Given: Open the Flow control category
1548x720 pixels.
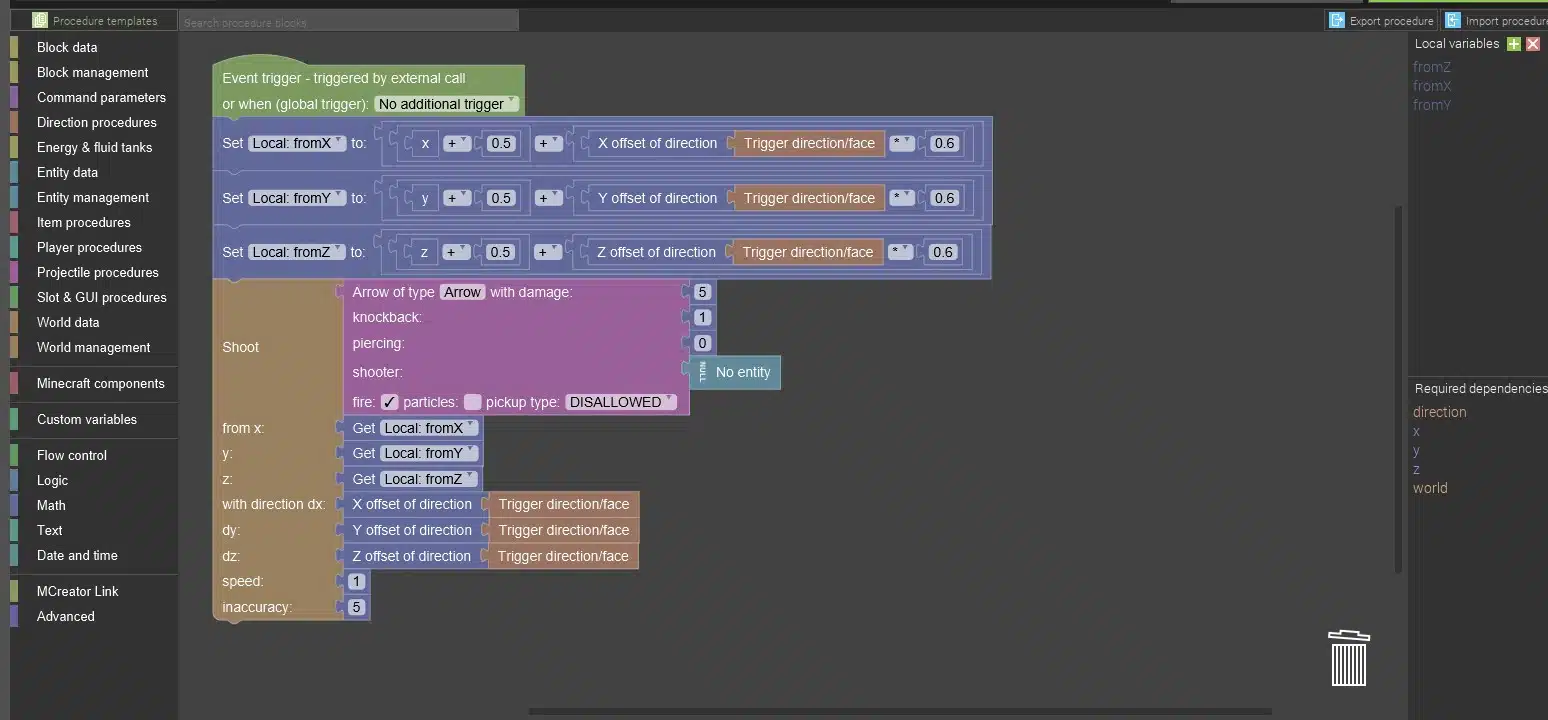Looking at the screenshot, I should 72,455.
